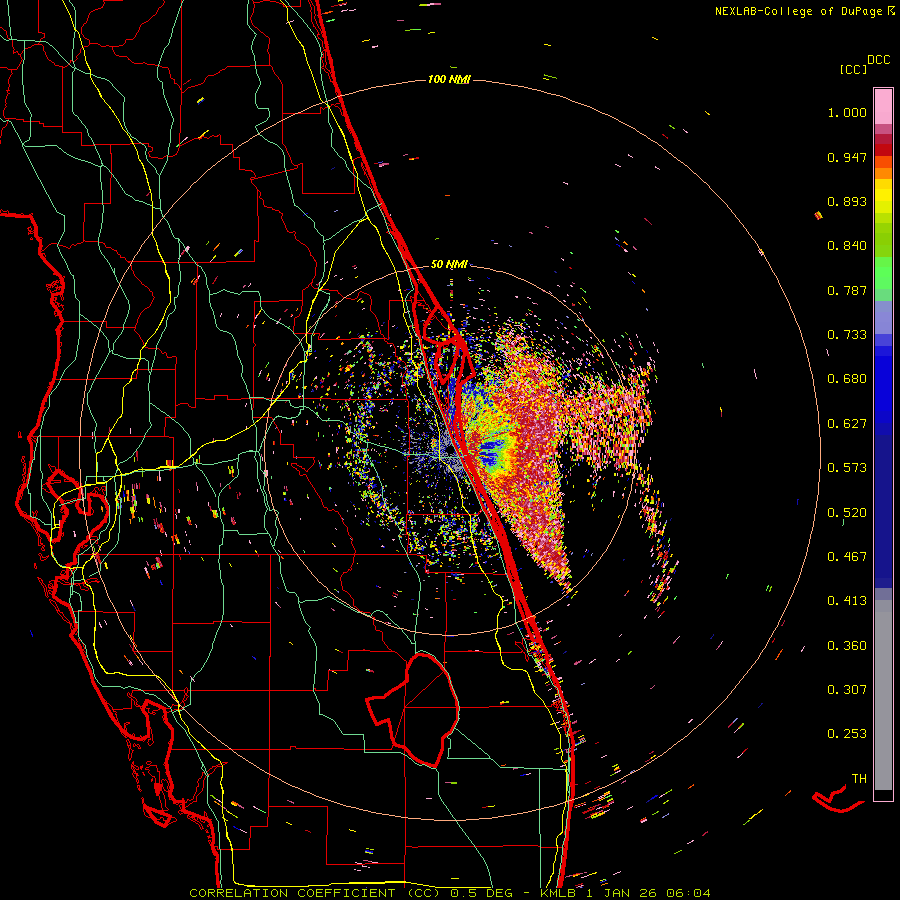This screenshot has width=900, height=900.
Task: Click the 0.573 value on the color scale
Action: (847, 468)
